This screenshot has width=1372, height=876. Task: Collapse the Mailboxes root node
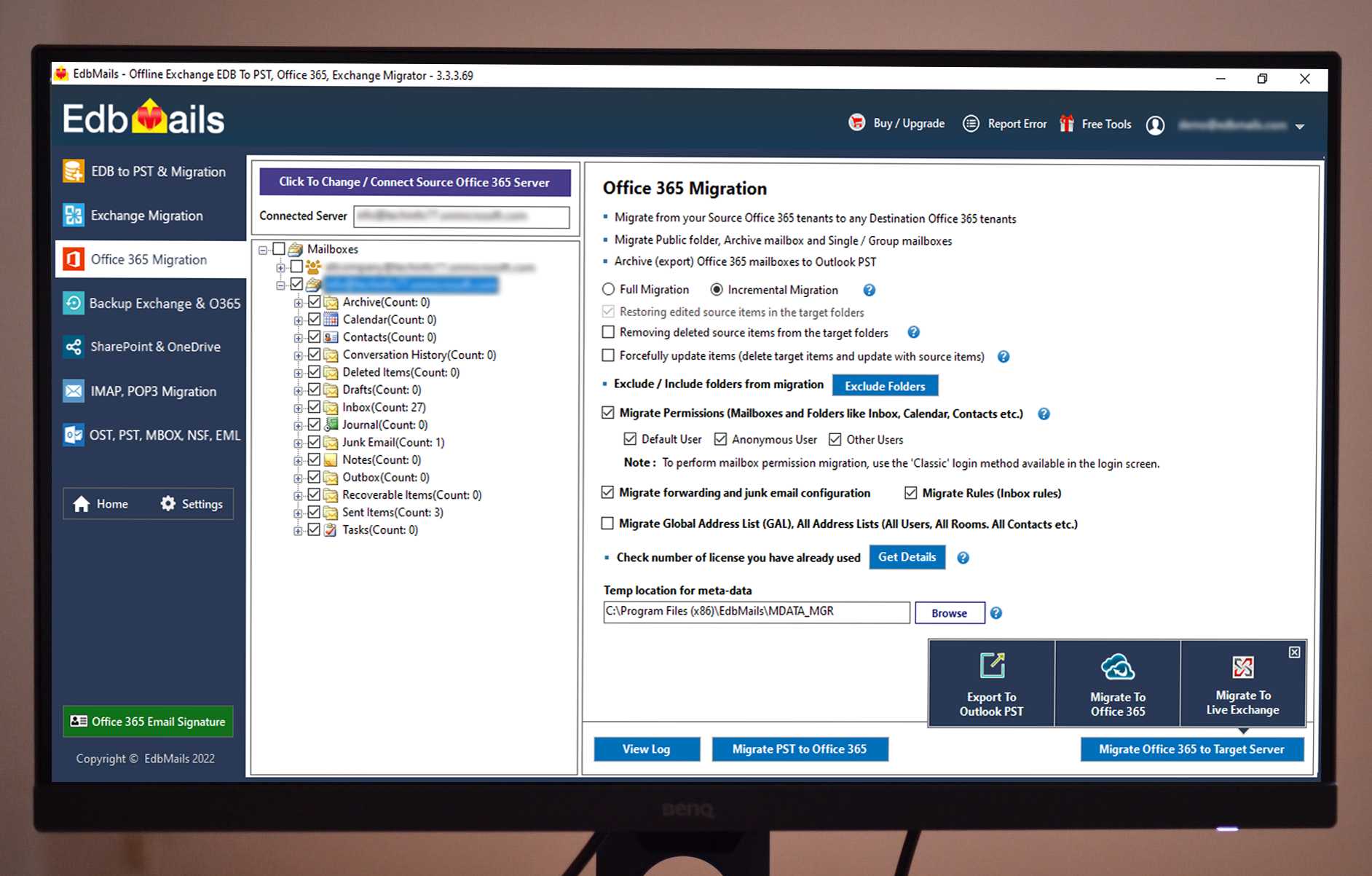click(x=263, y=250)
